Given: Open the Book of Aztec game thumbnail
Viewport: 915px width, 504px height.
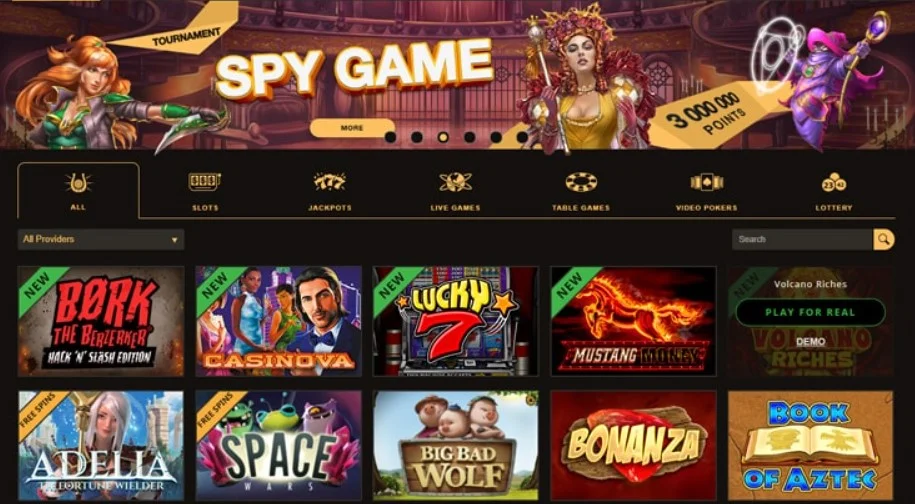Looking at the screenshot, I should click(811, 445).
